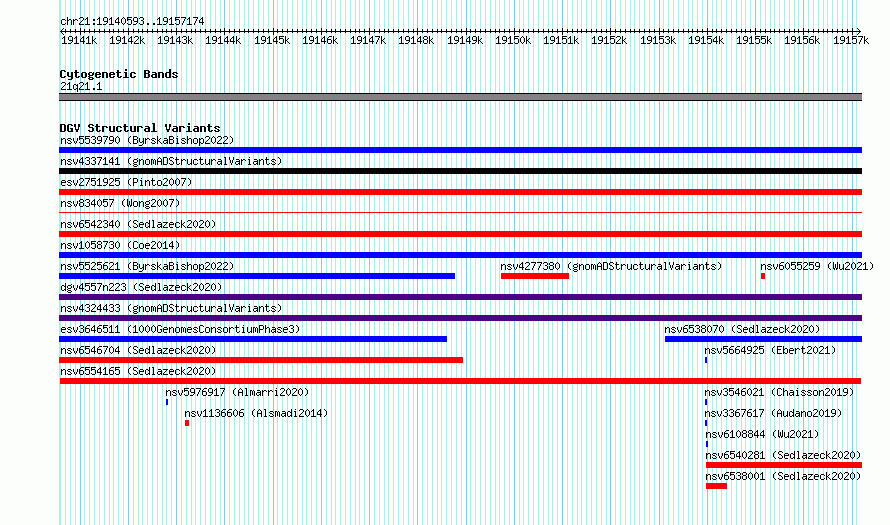The image size is (890, 525).
Task: Click the esv2751925 (Pinto2007) label
Action: pos(126,182)
